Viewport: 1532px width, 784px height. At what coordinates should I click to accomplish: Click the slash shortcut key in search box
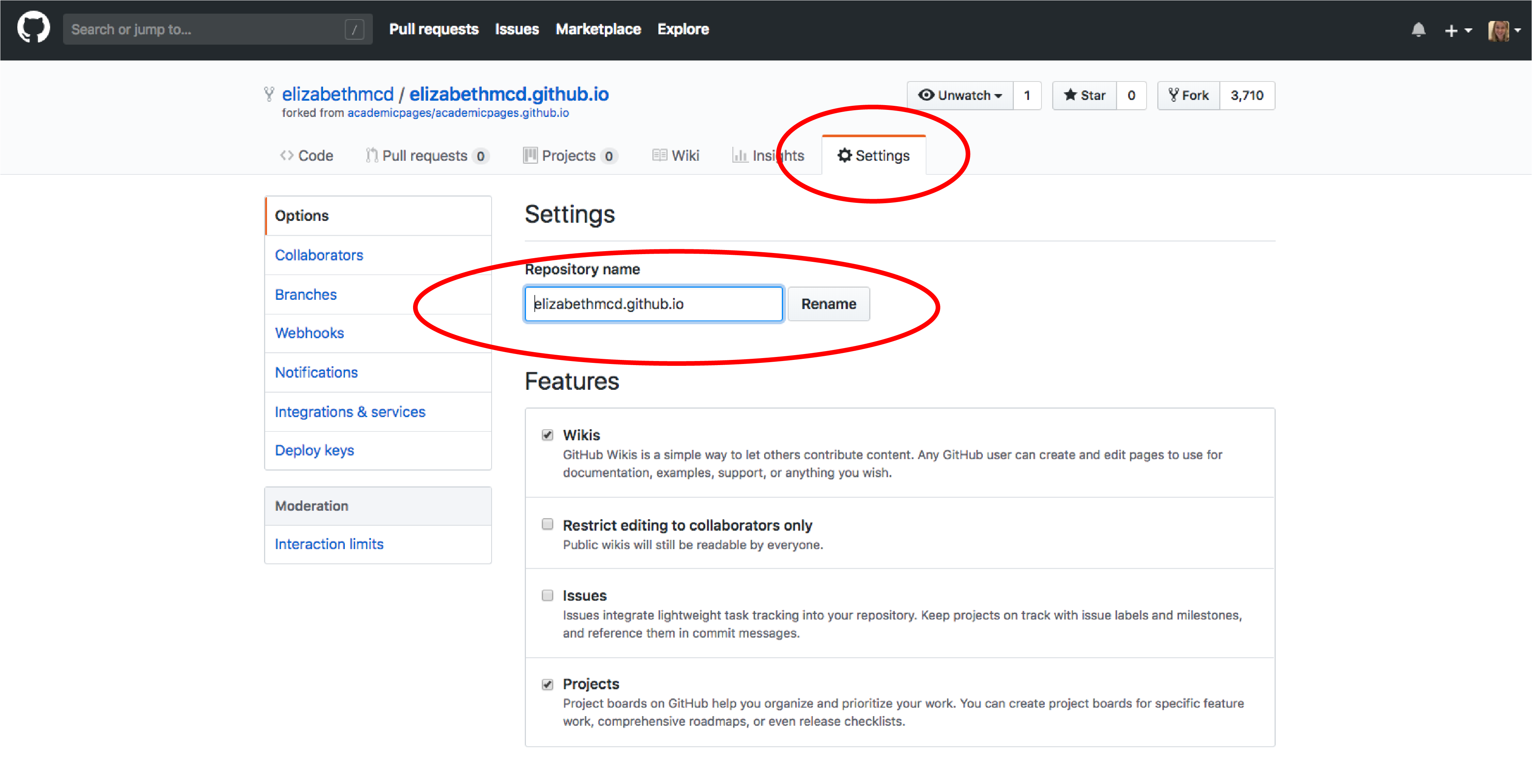tap(354, 29)
